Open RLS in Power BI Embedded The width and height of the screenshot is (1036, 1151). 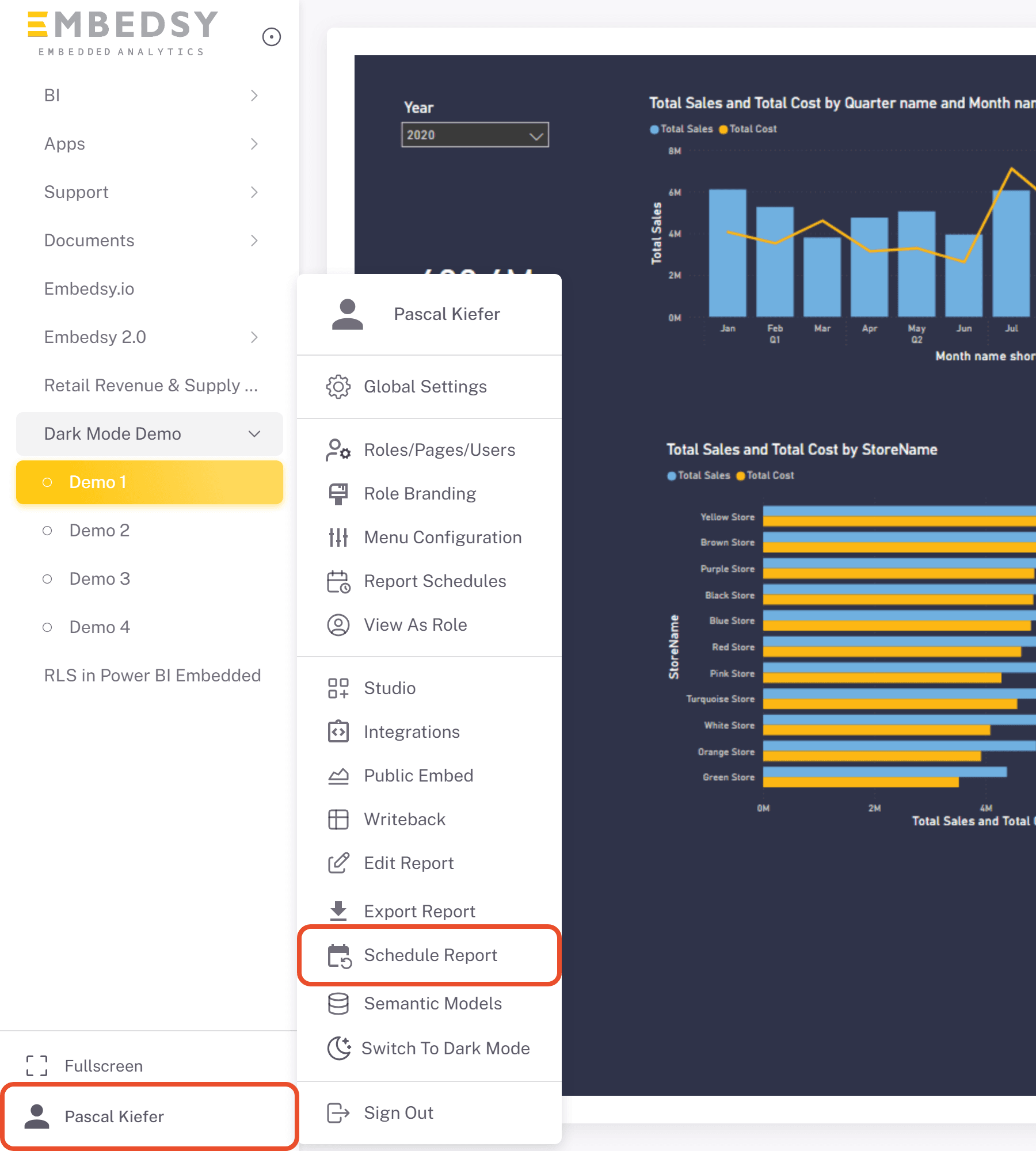coord(150,676)
